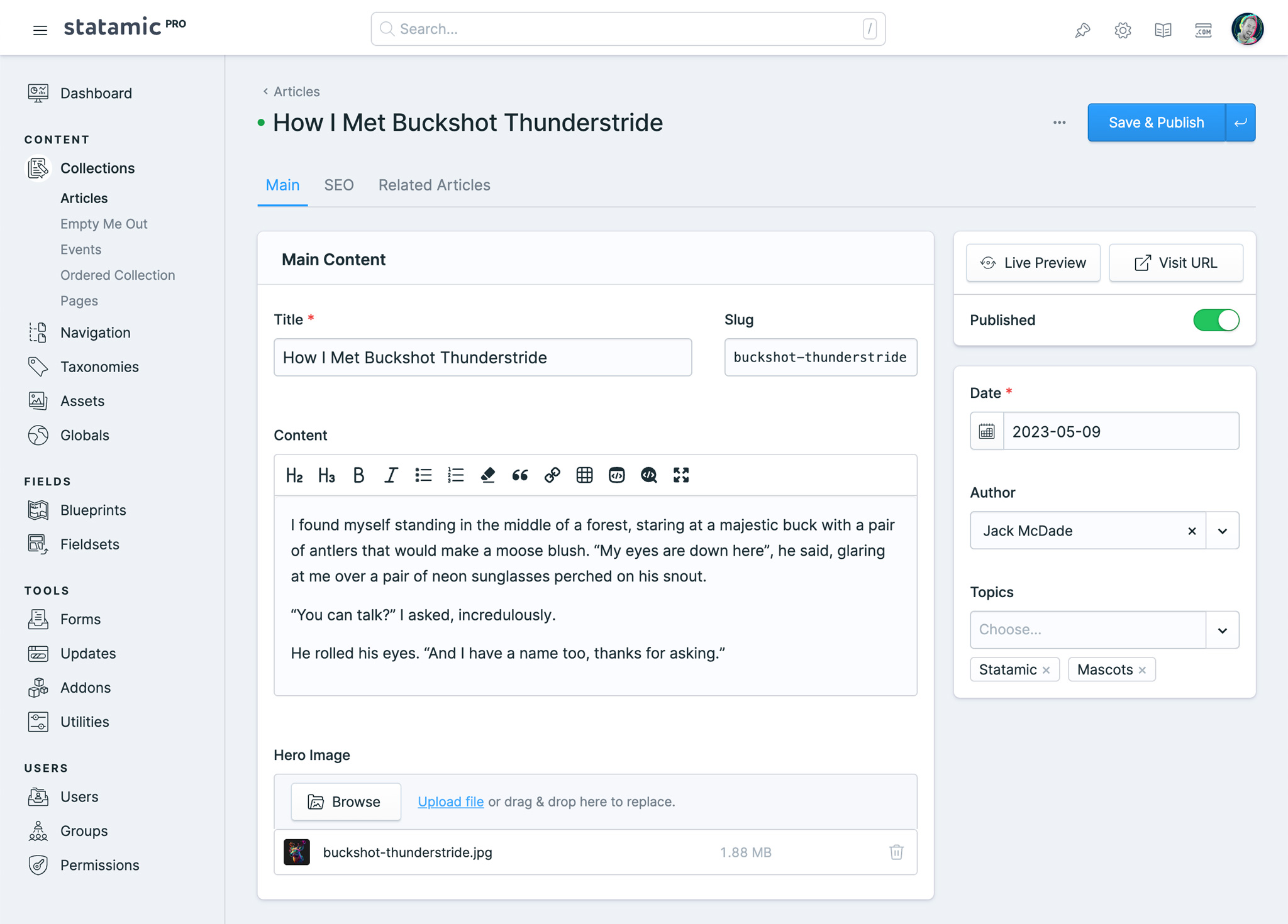
Task: Switch to the SEO tab
Action: click(x=339, y=185)
